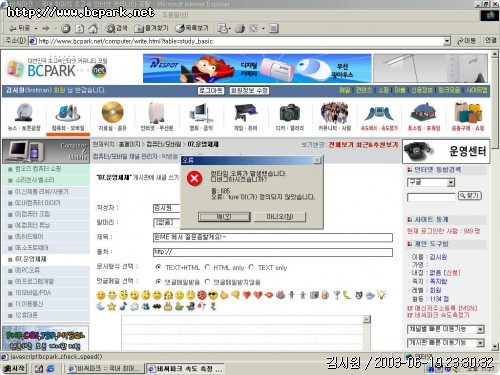Viewport: 500px width, 375px height.
Task: Select the TEXT+HTML radio button
Action: tap(158, 267)
